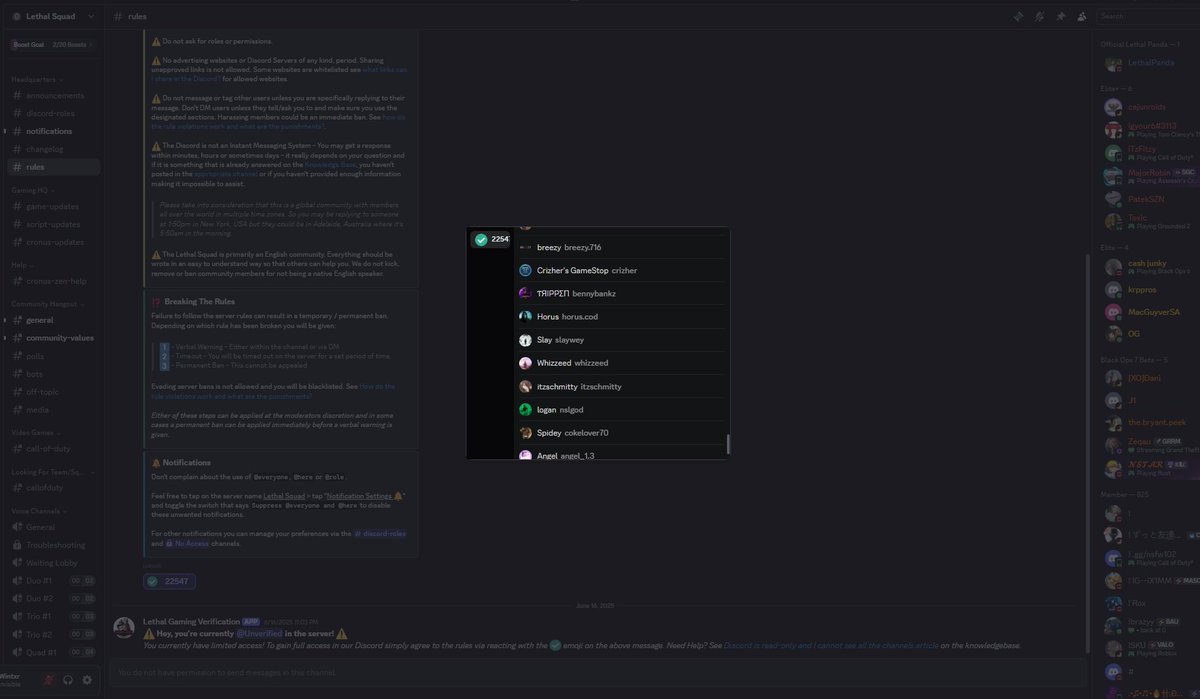Screen dimensions: 1200x699
Task: Click the Boost Goal progress bar
Action: tap(55, 44)
